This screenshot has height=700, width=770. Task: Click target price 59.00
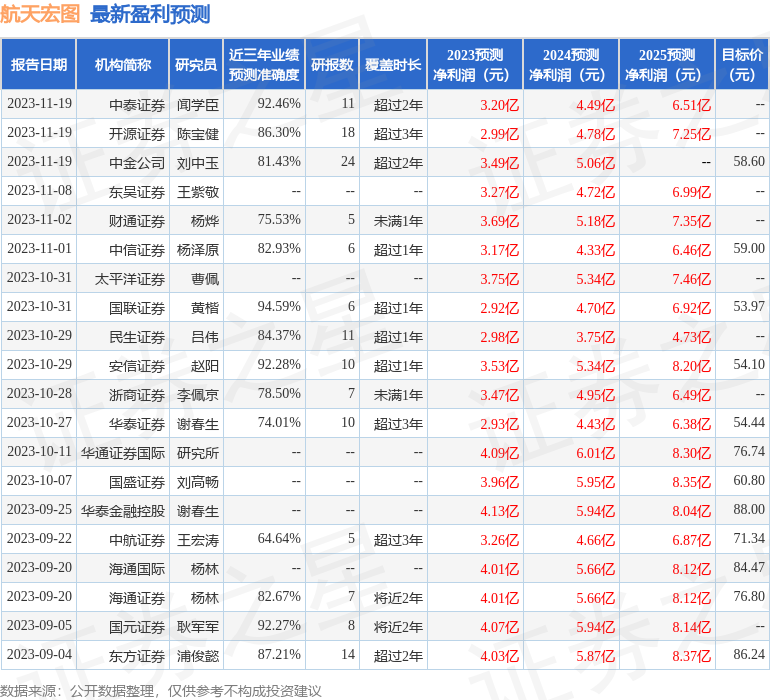coord(749,248)
